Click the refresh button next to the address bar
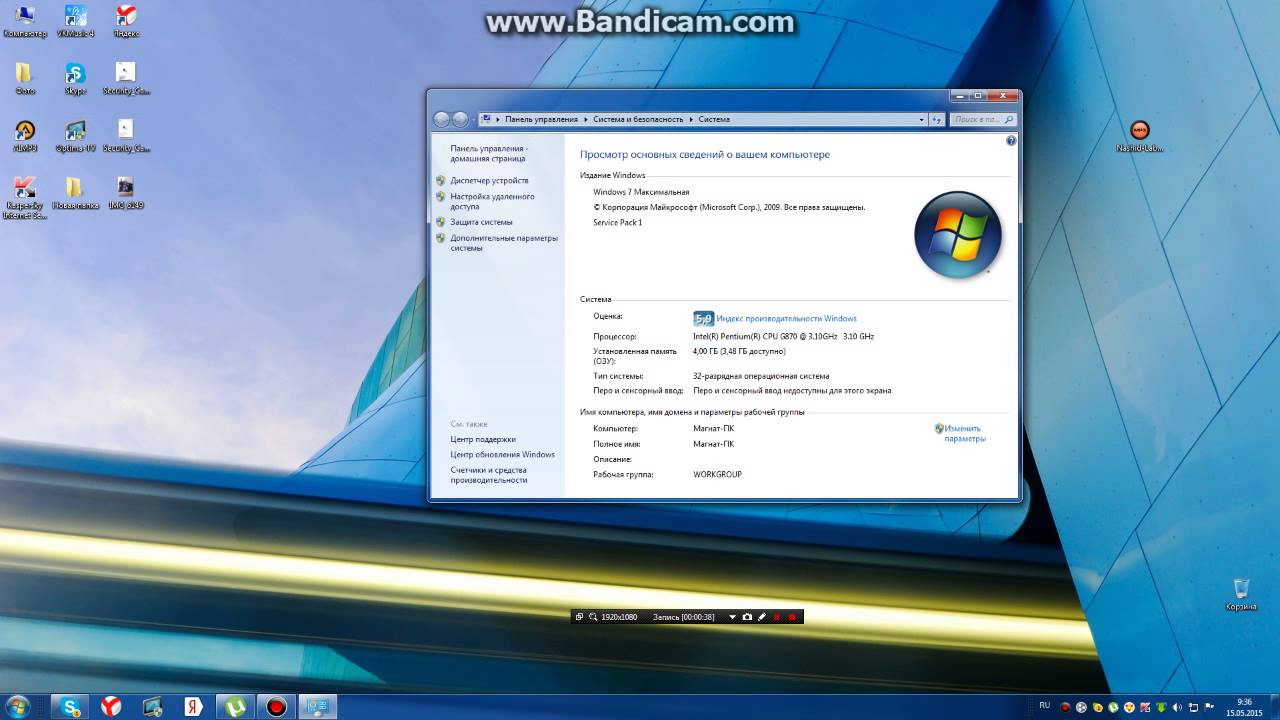The image size is (1280, 720). pos(937,119)
